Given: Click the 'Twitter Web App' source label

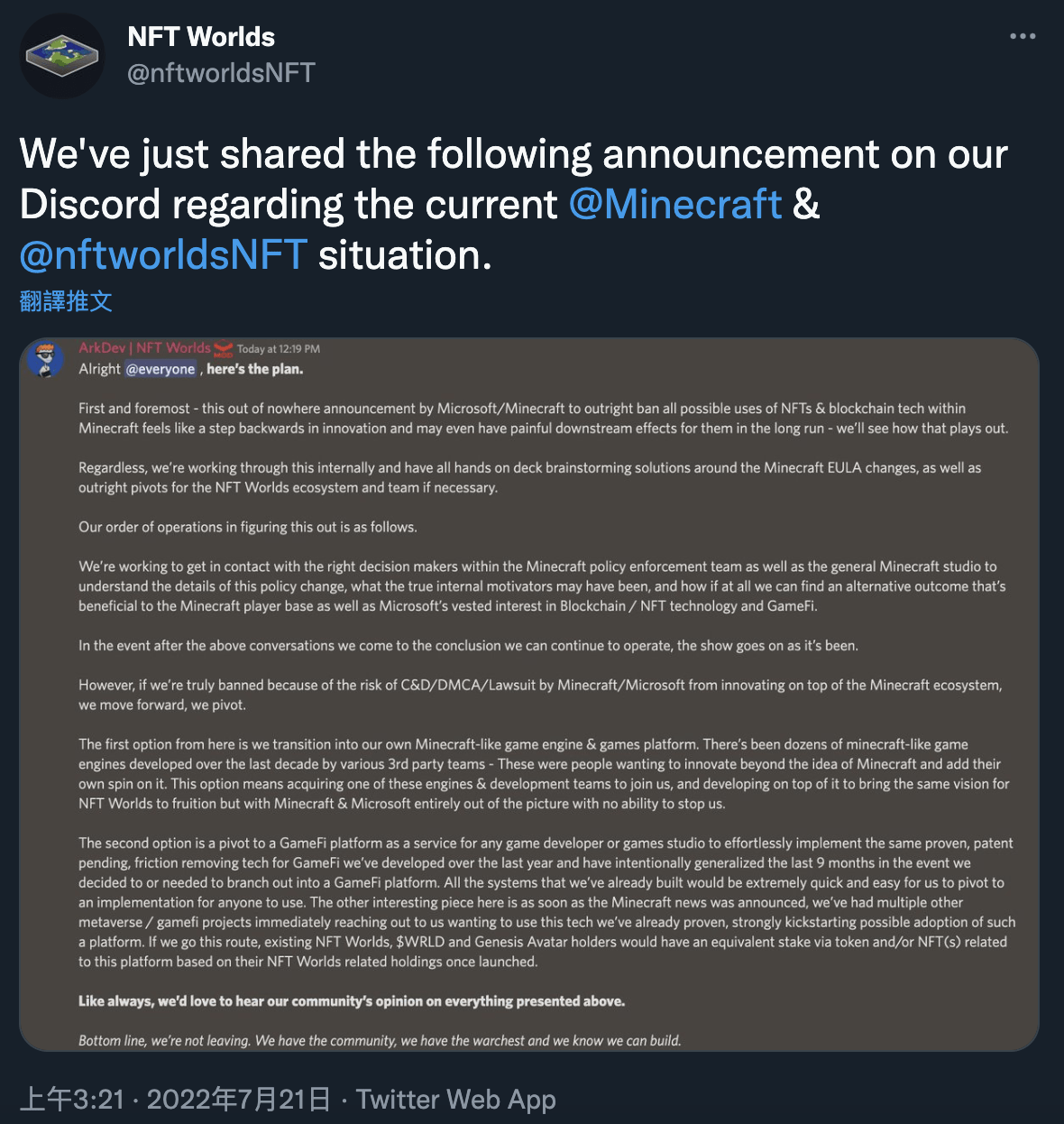Looking at the screenshot, I should 456,1100.
